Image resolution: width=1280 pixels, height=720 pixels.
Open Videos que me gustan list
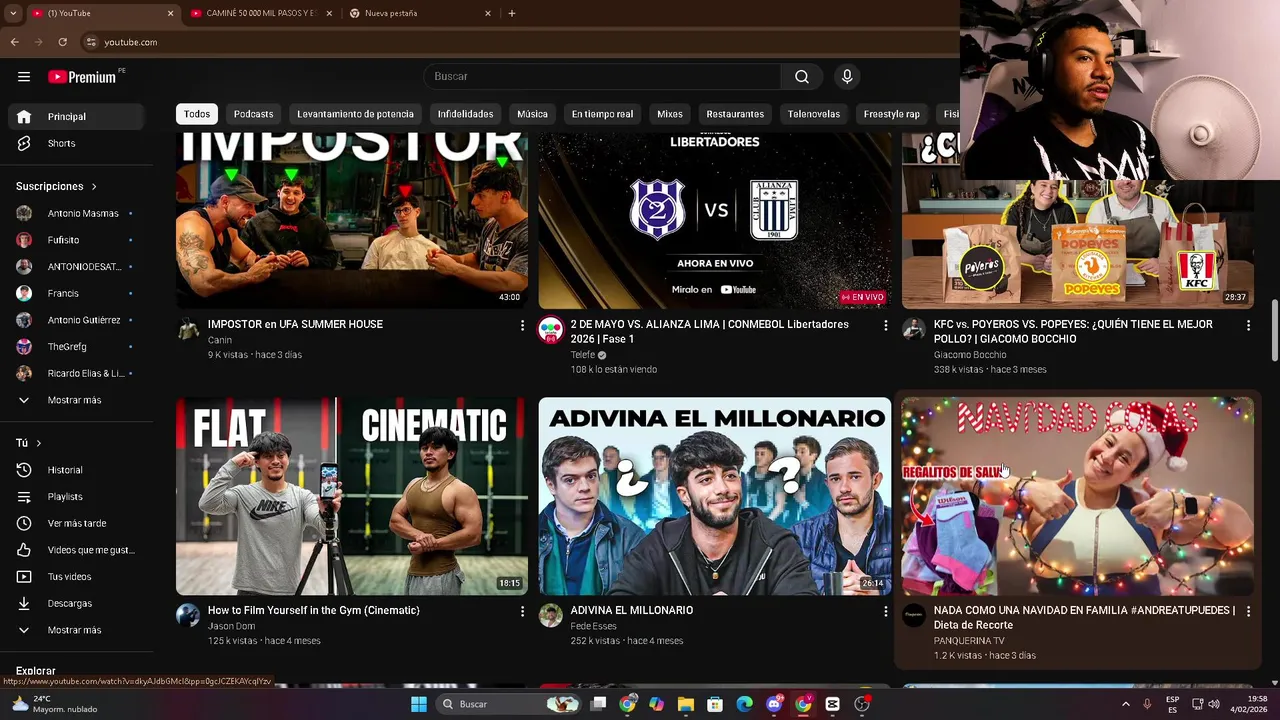76,550
